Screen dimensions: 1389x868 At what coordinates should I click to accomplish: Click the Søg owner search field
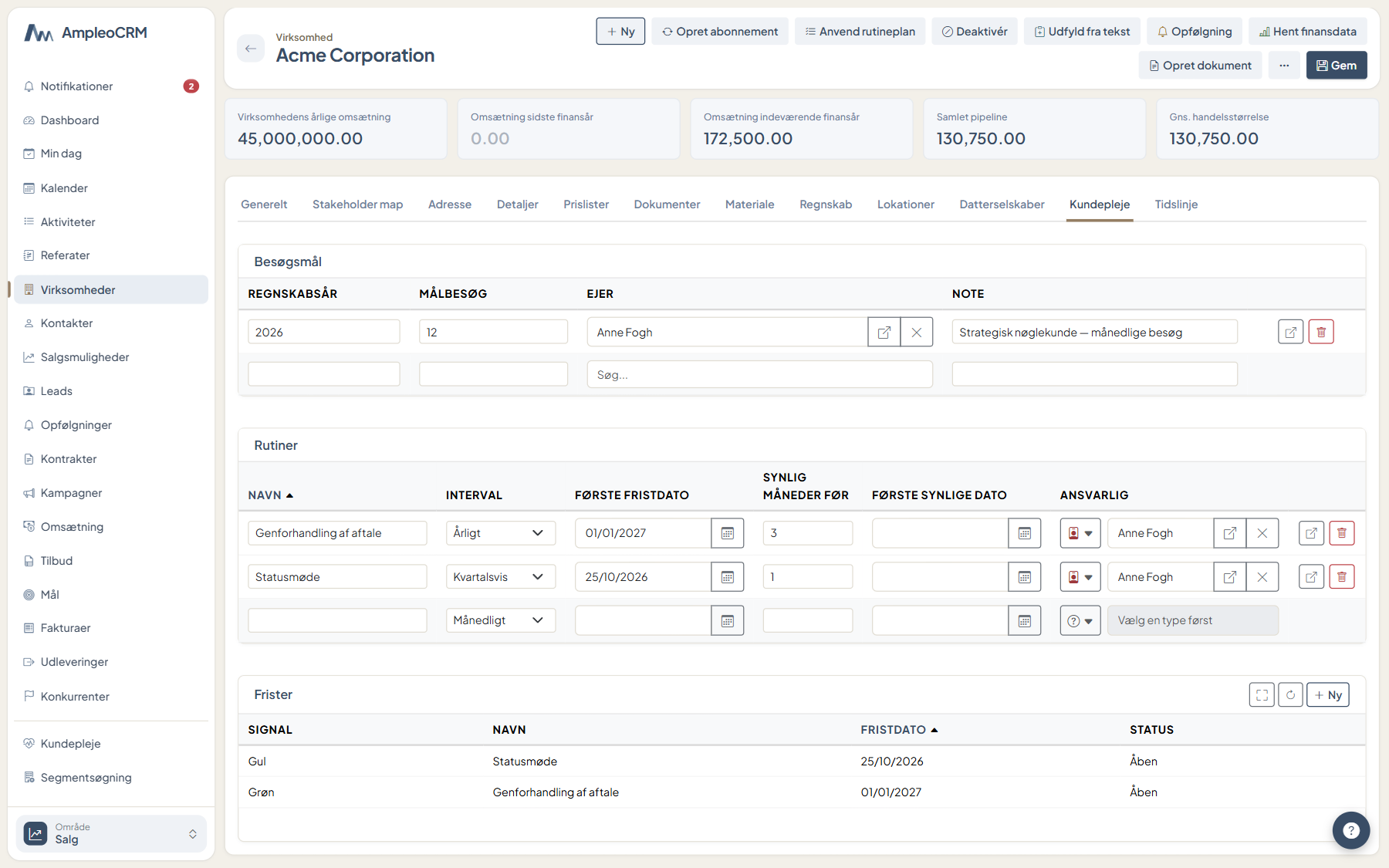coord(759,375)
